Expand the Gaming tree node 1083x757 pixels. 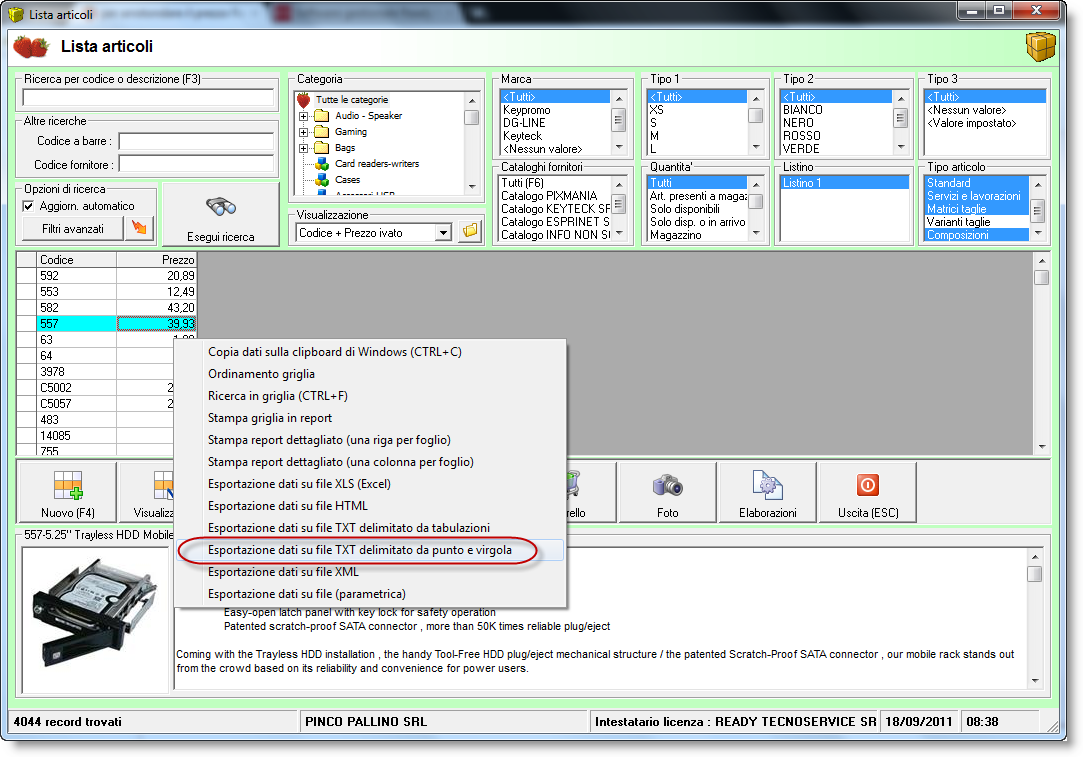click(x=303, y=132)
